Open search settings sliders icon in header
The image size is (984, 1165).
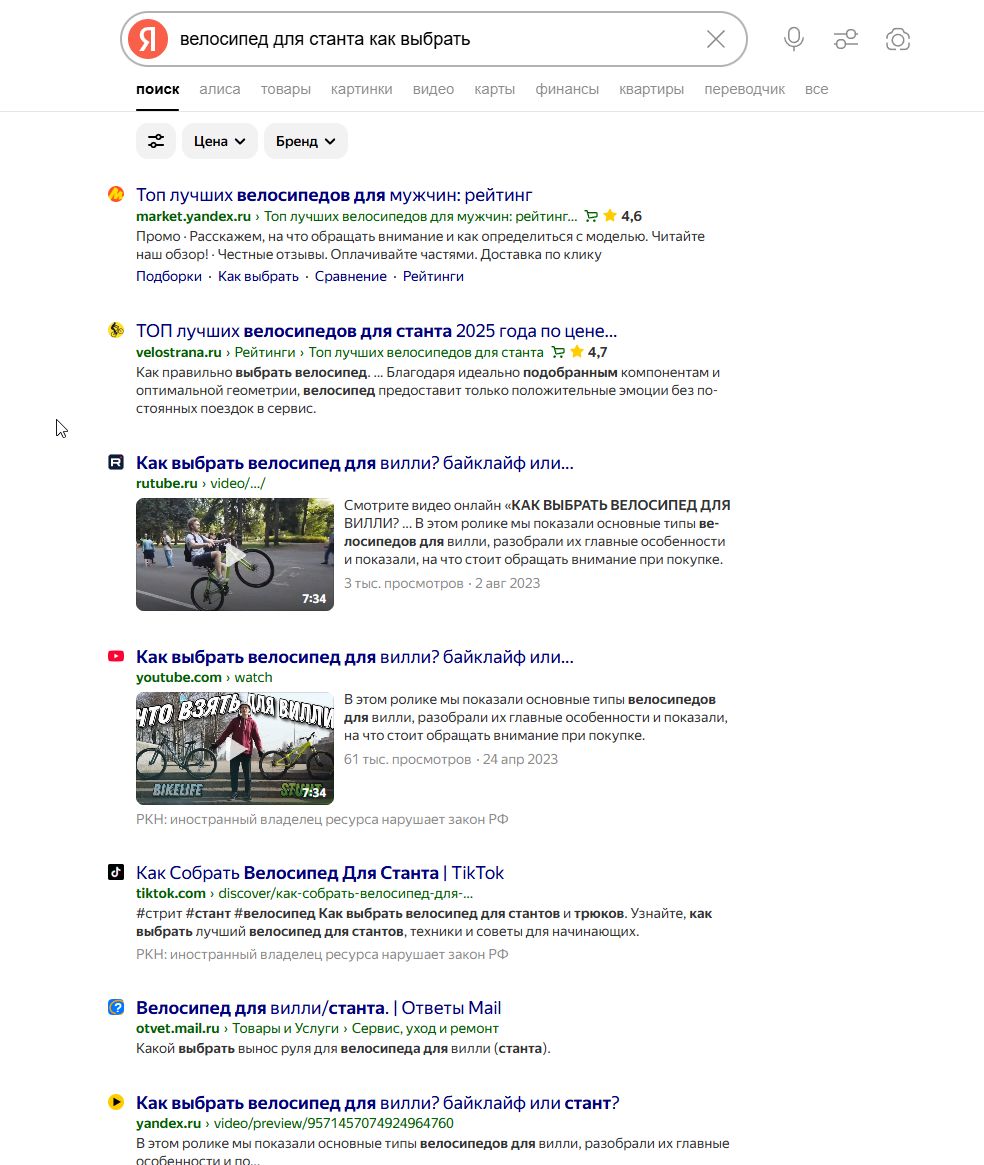pyautogui.click(x=846, y=39)
